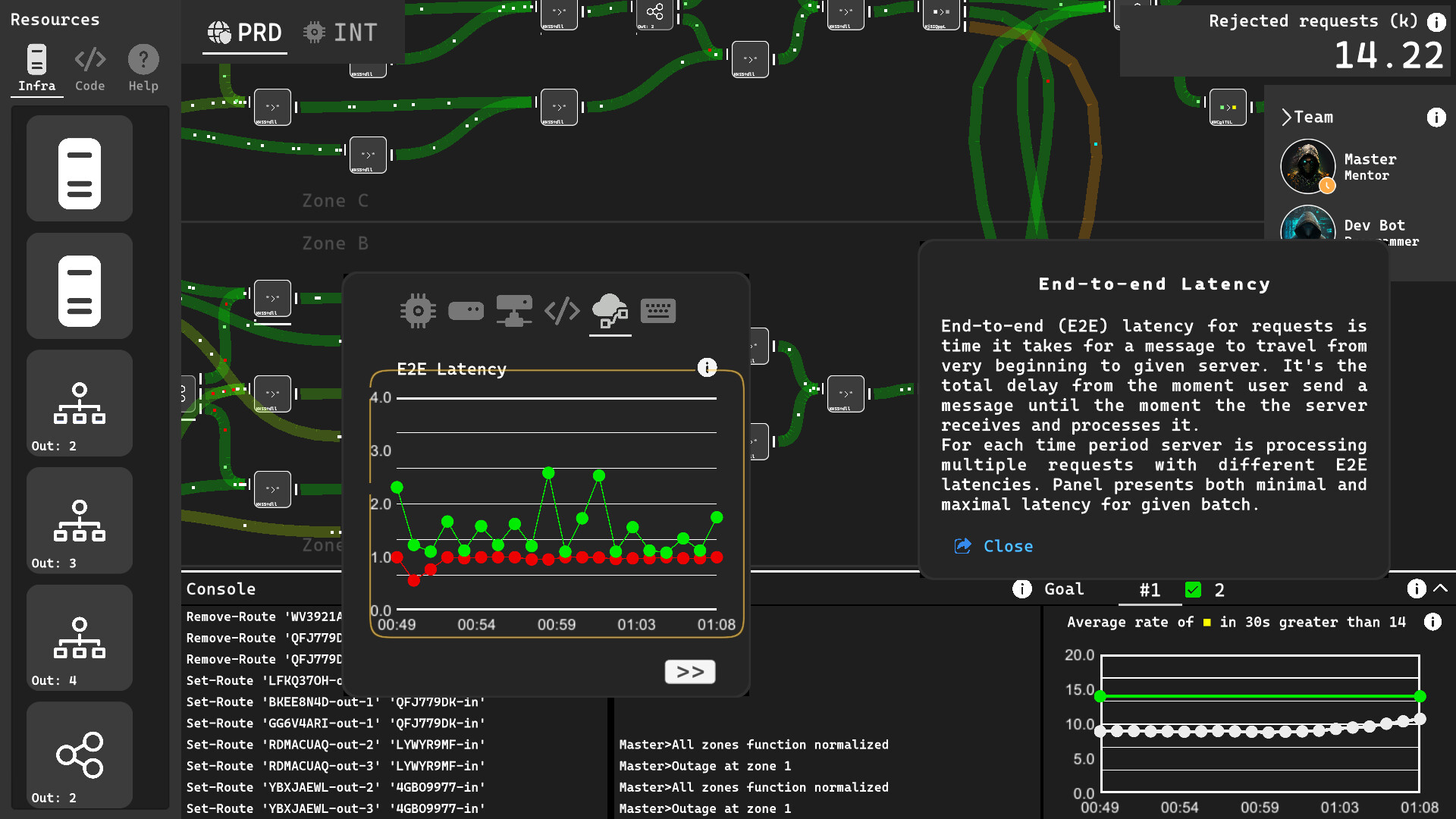
Task: Open Goal tab #1
Action: click(x=1150, y=590)
